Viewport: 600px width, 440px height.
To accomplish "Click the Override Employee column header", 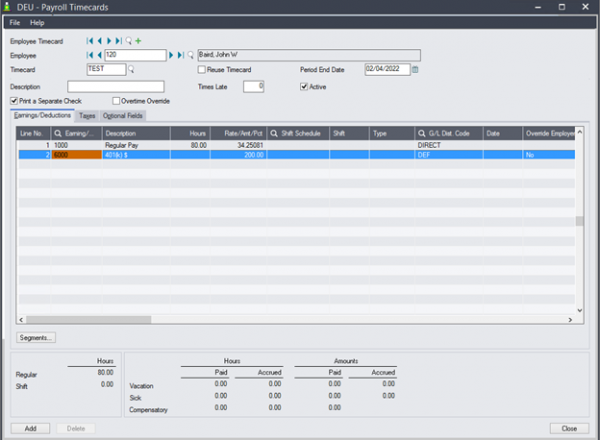I will pos(549,134).
